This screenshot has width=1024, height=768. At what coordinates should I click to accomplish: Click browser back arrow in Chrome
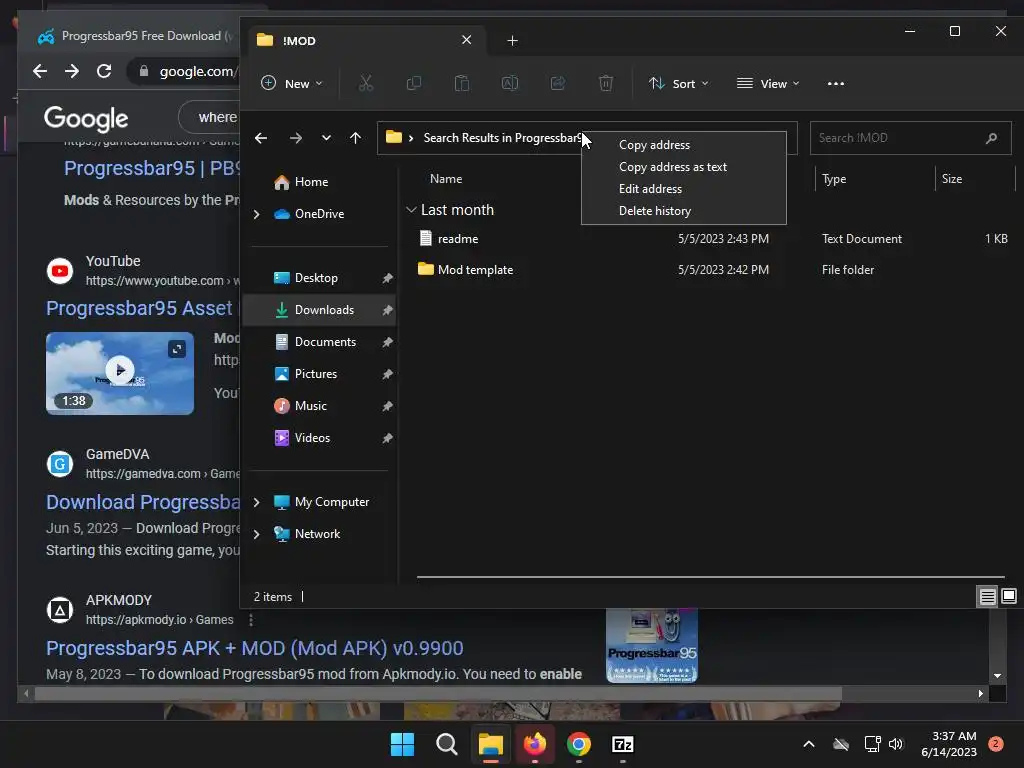(40, 71)
